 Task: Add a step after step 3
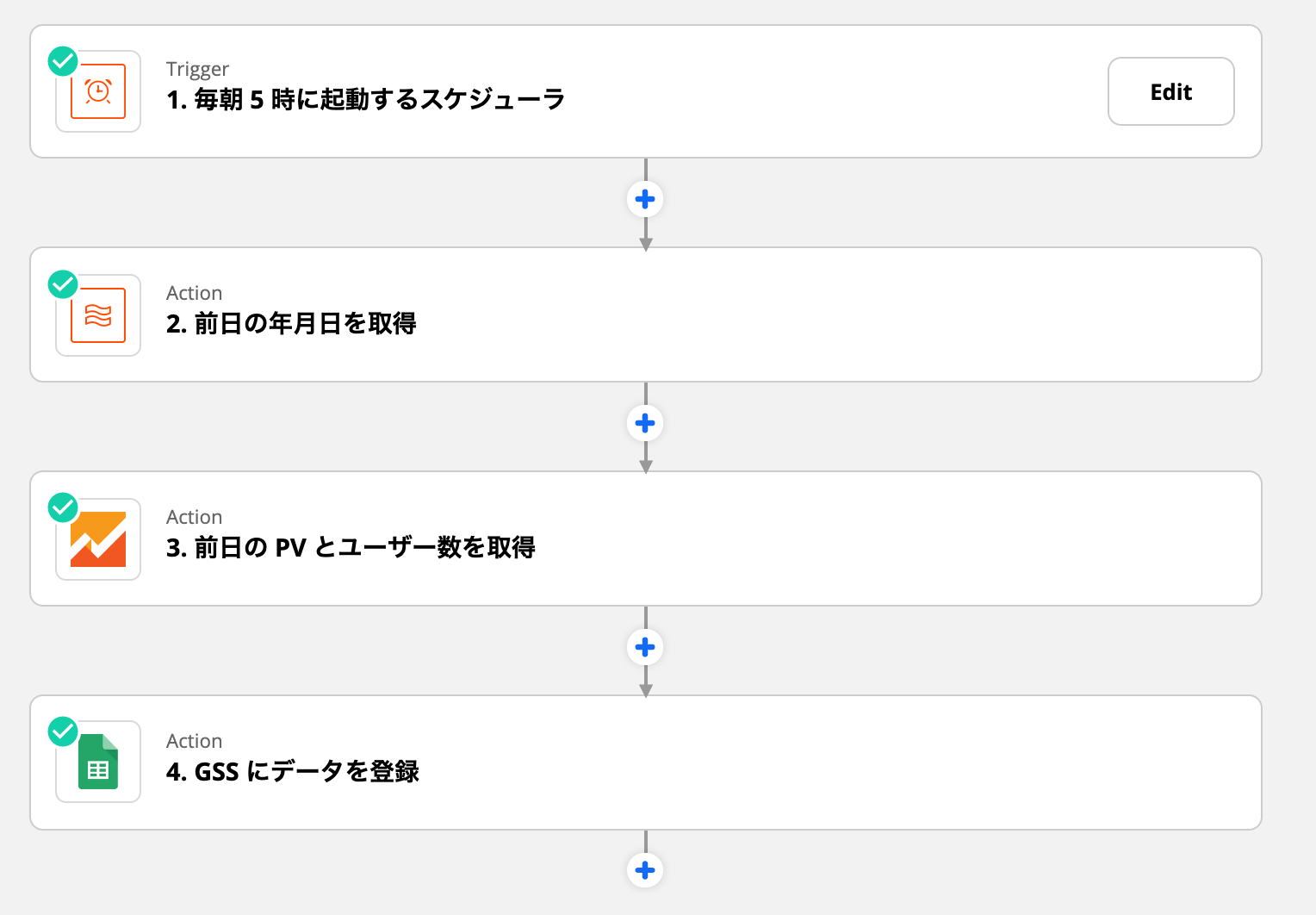[x=645, y=647]
